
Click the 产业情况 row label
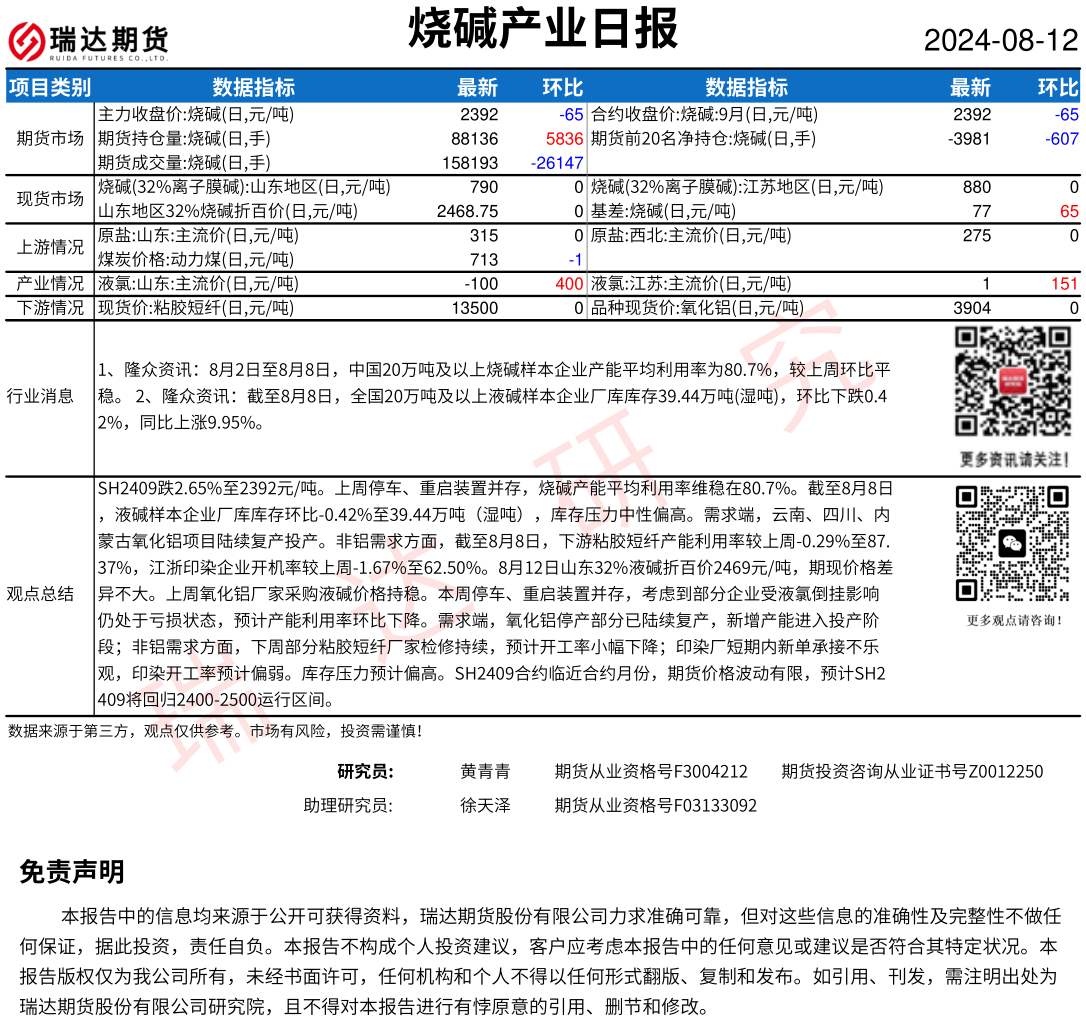pos(49,284)
